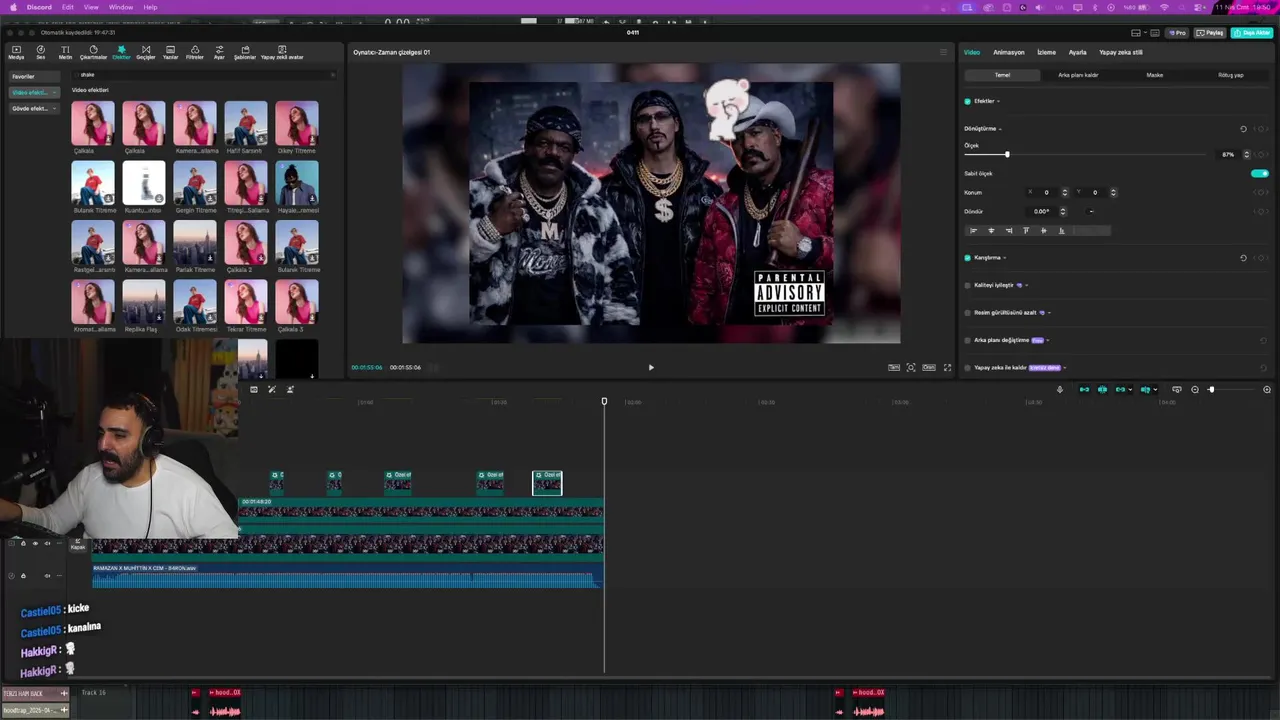Click the microphone record icon in timeline
1280x720 pixels.
(x=1060, y=389)
